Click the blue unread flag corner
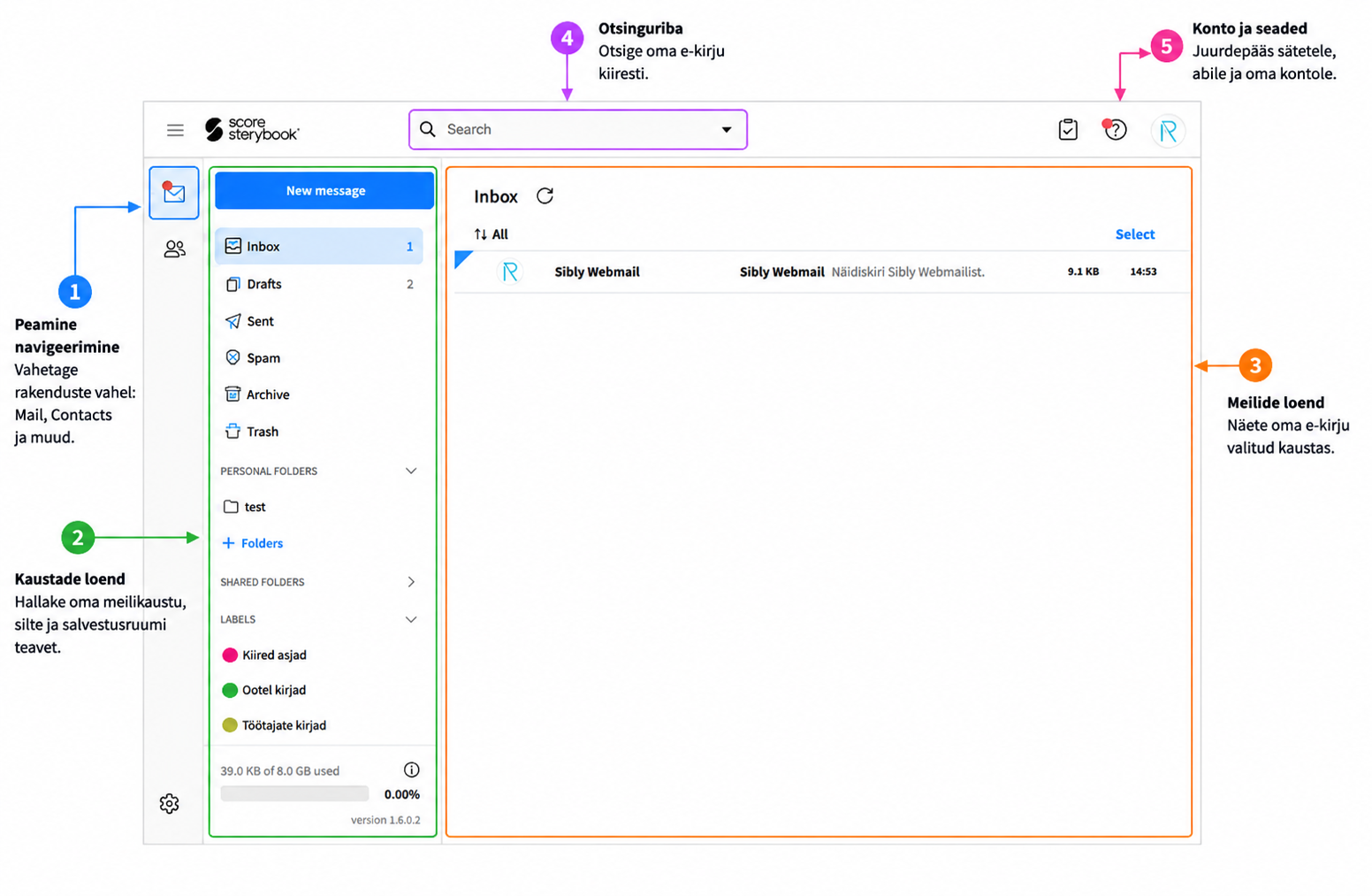The height and width of the screenshot is (896, 1372). (x=462, y=259)
